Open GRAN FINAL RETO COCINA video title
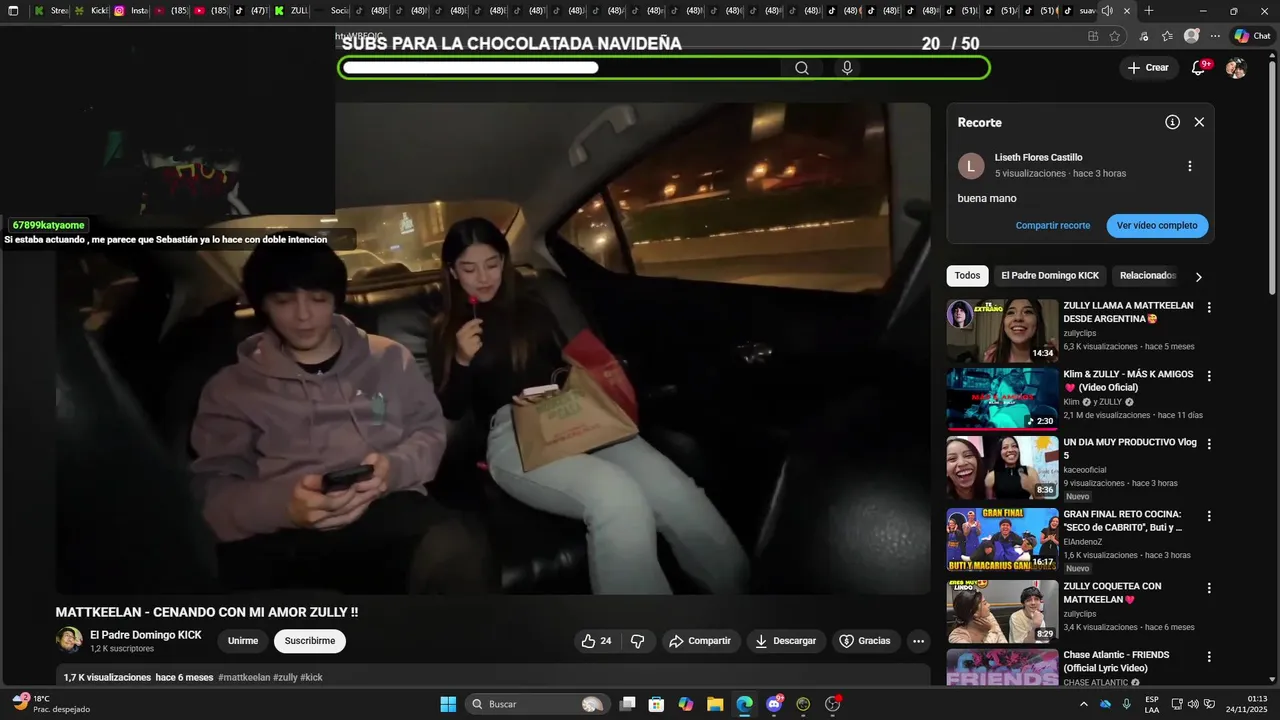1280x720 pixels. click(x=1122, y=520)
